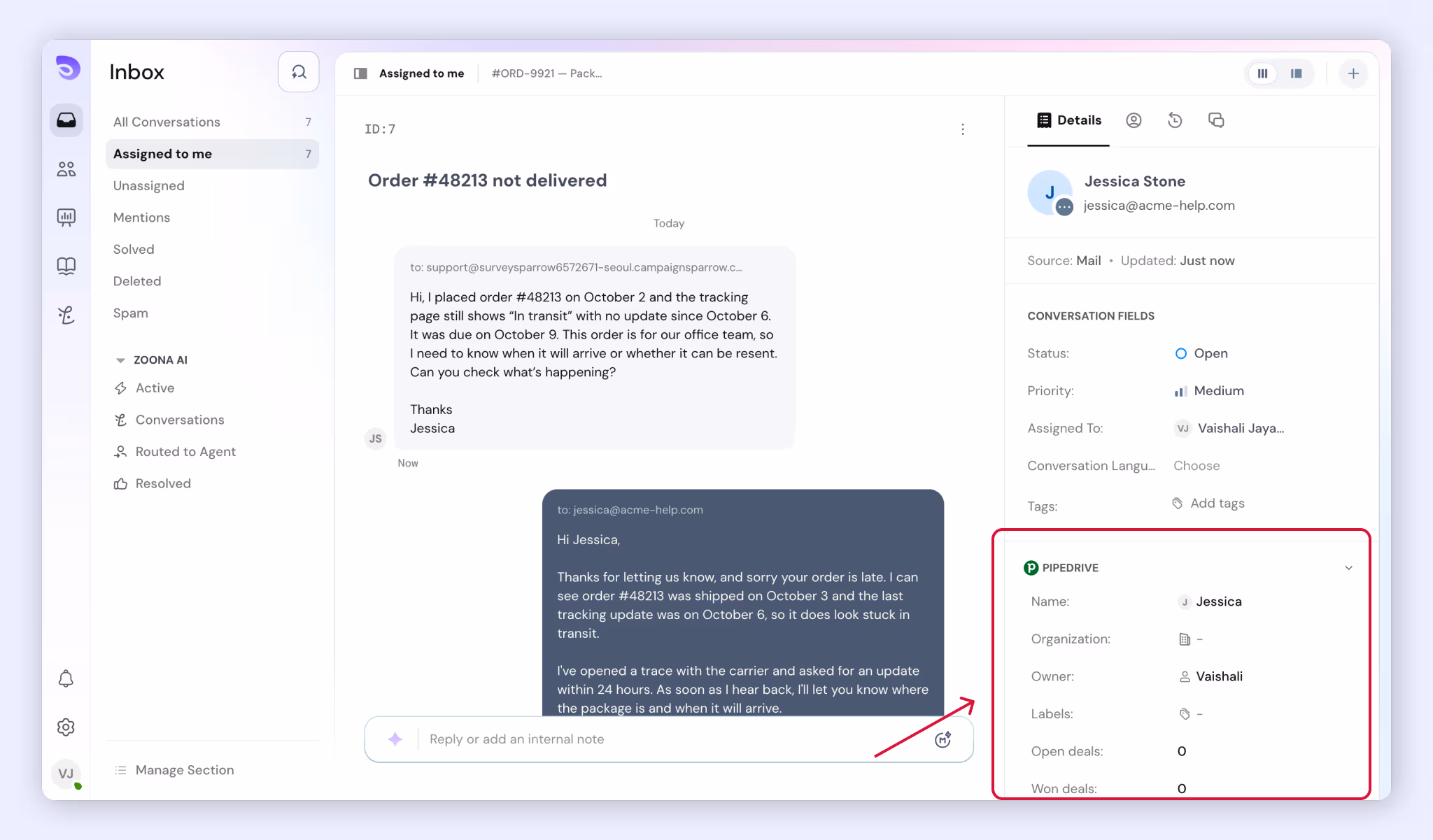Toggle the sidebar panel icon beside Assigned to me
This screenshot has width=1433, height=840.
[360, 73]
